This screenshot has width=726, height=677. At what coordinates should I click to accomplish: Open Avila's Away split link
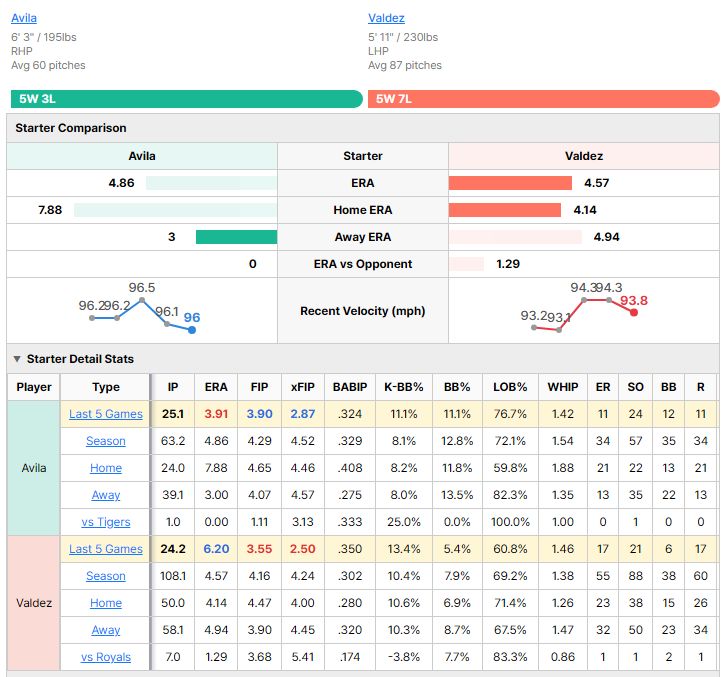click(106, 495)
